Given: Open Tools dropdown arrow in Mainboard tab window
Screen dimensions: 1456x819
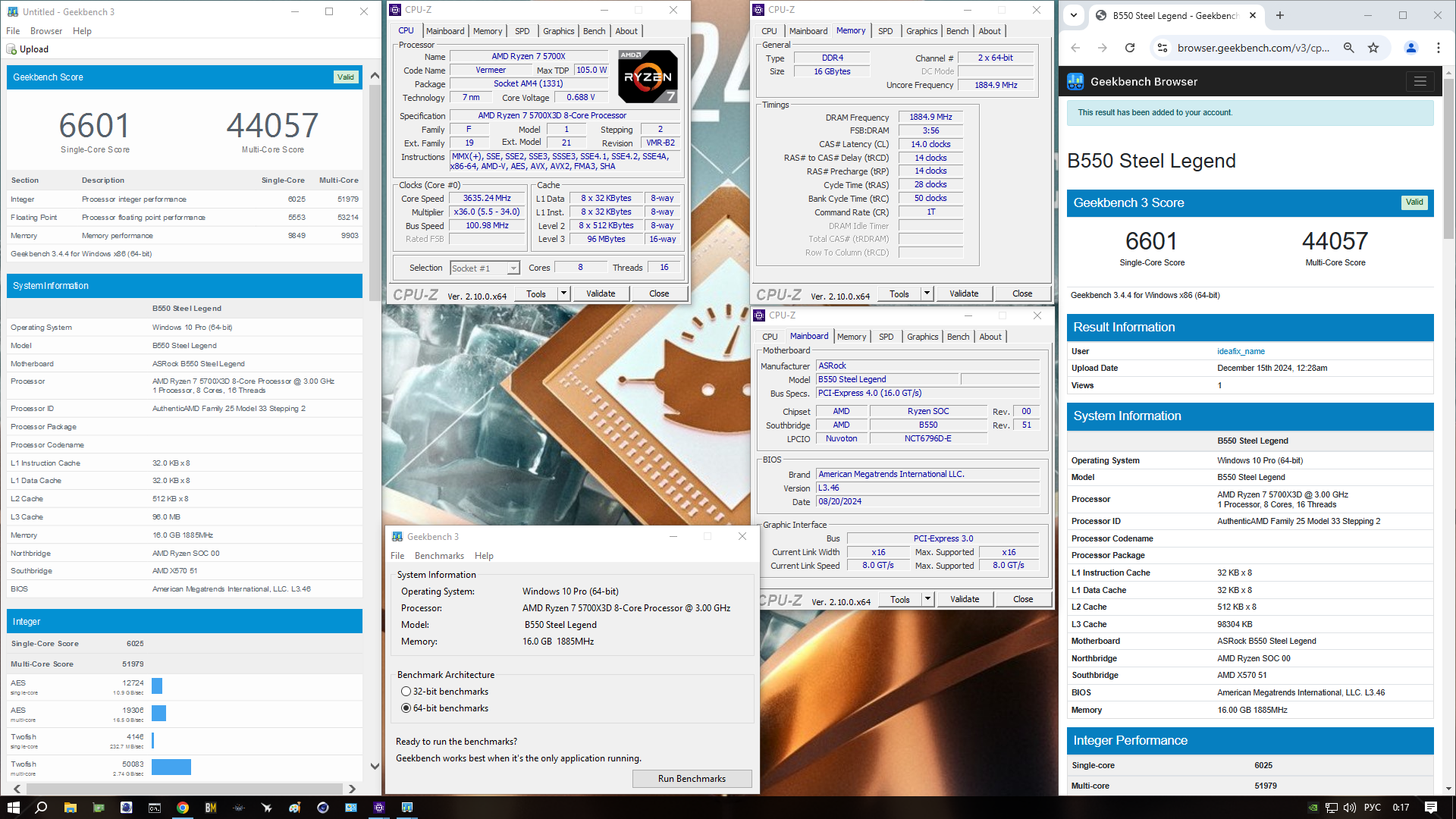Looking at the screenshot, I should 927,599.
